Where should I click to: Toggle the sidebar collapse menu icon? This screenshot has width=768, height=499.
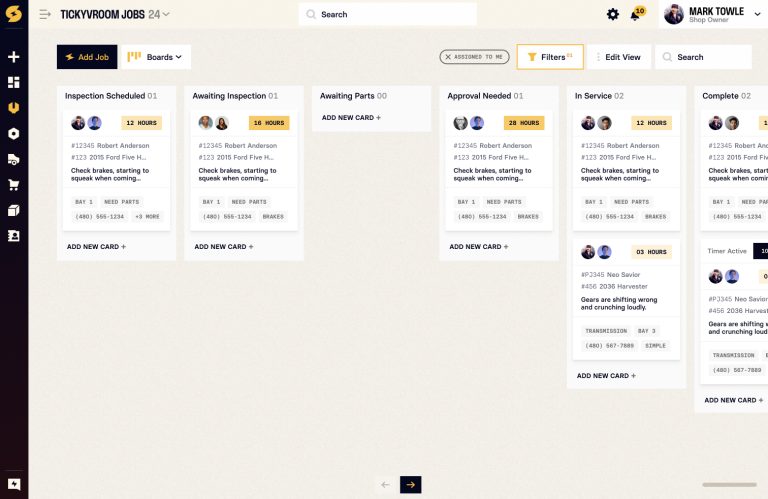(x=45, y=14)
